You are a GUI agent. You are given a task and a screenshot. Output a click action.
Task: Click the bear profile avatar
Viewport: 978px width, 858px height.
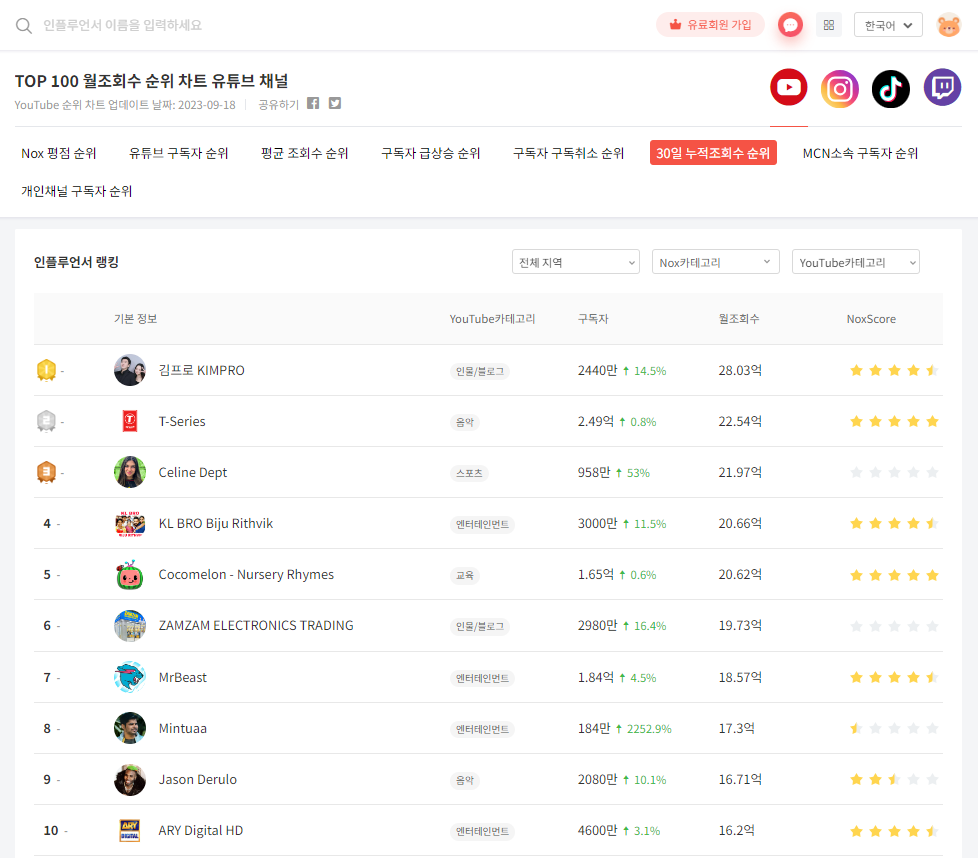(x=949, y=25)
